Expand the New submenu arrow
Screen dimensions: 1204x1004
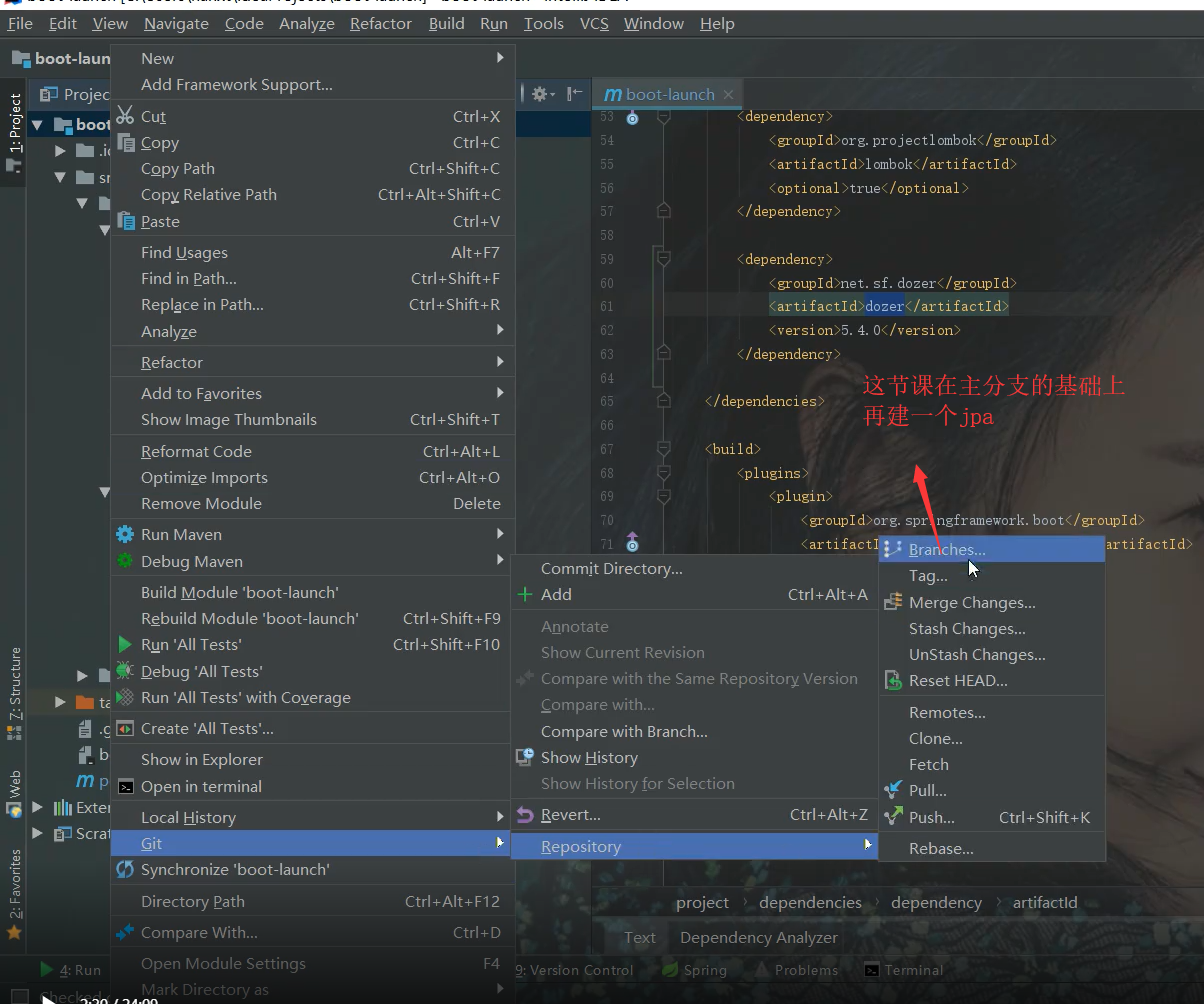pyautogui.click(x=500, y=58)
